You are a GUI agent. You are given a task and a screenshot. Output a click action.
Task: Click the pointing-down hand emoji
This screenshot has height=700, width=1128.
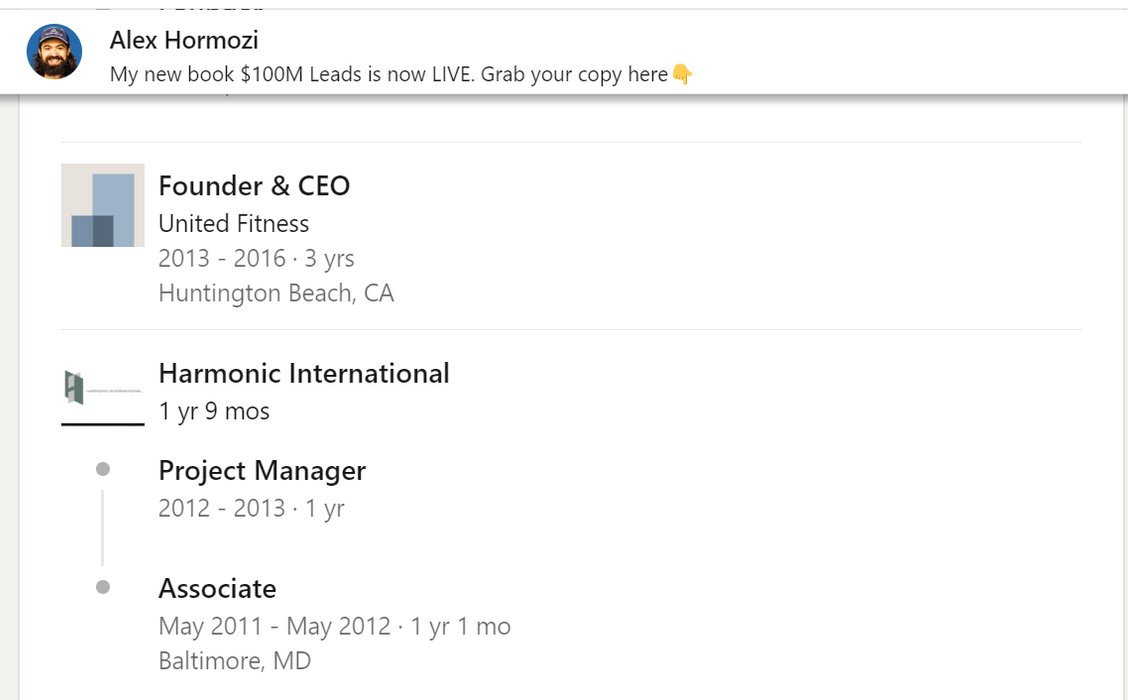pyautogui.click(x=682, y=74)
